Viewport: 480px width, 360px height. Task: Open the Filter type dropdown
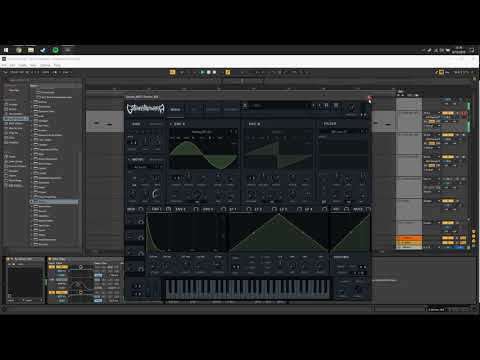tap(340, 132)
